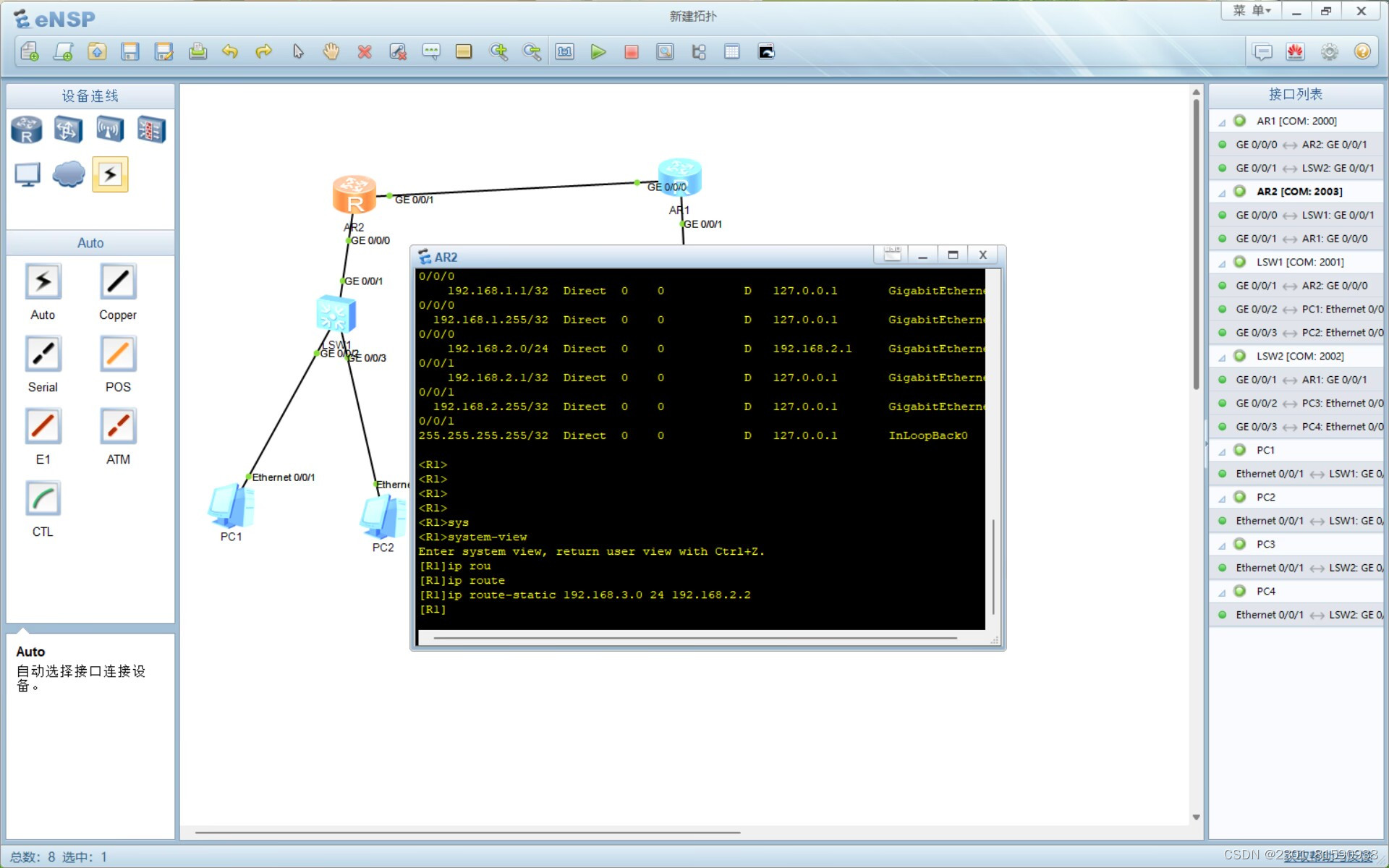Collapse the PC1 interface list entry

[1222, 451]
